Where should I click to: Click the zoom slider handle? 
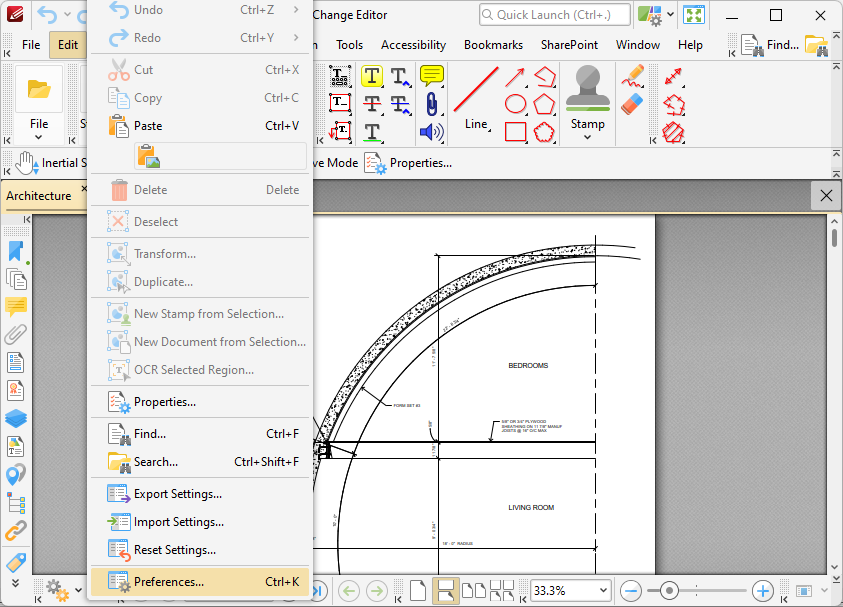669,591
